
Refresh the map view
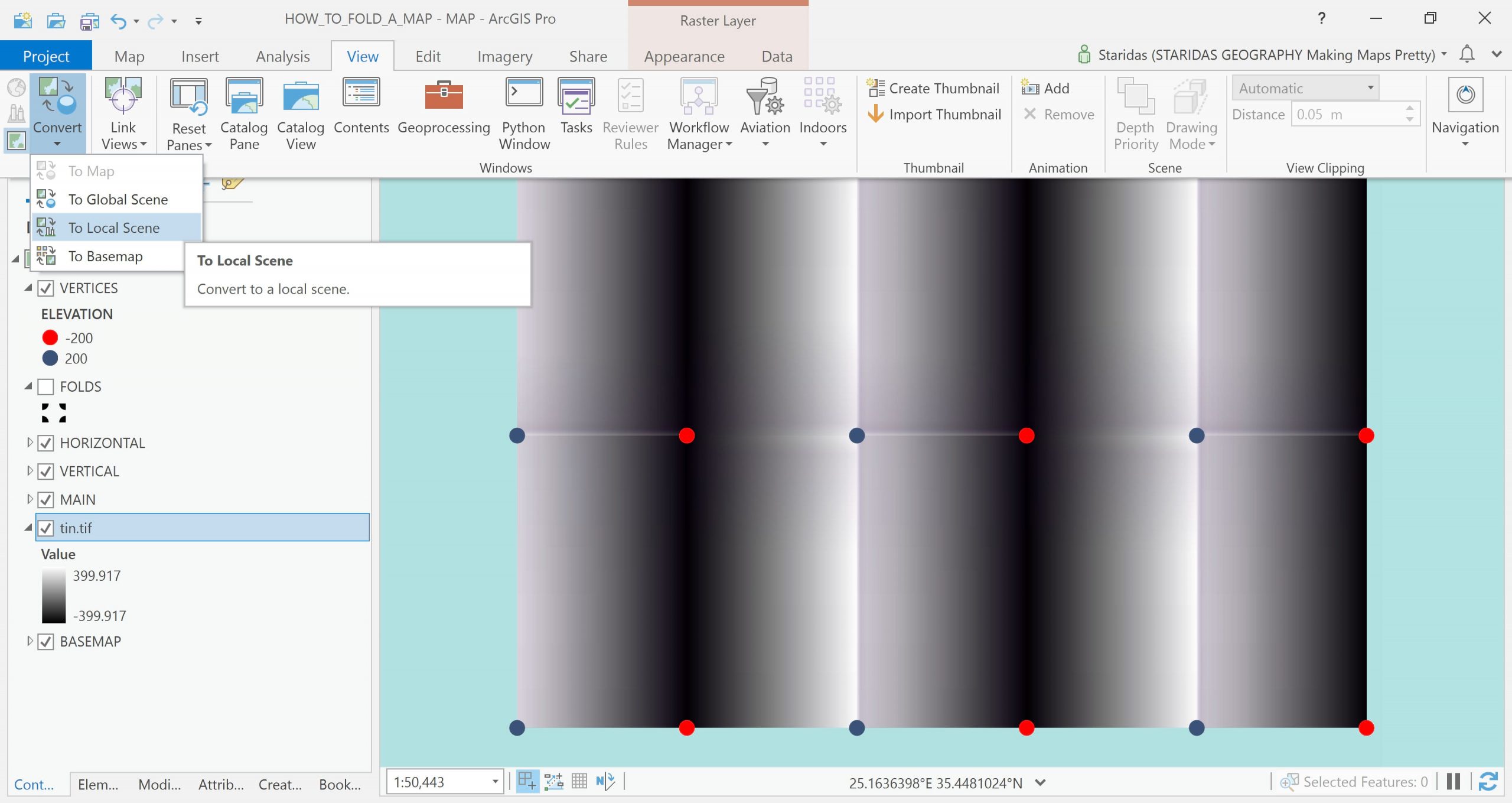click(1488, 782)
